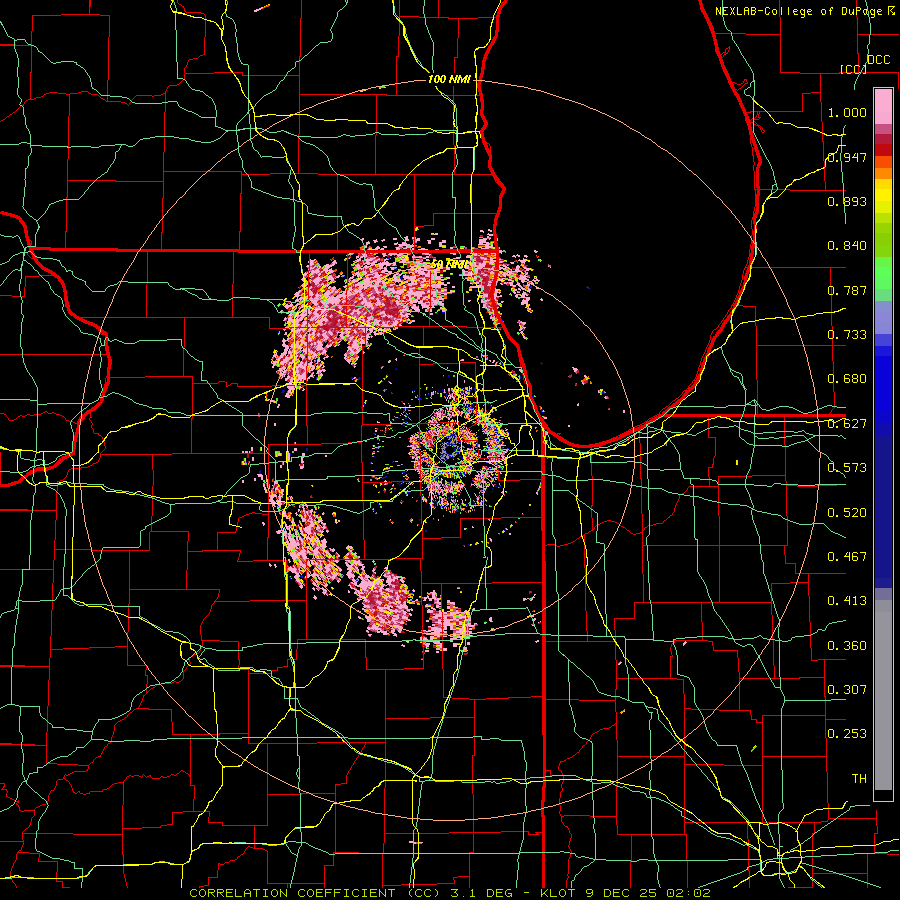Click the DCC label above the color bar
This screenshot has height=900, width=900.
878,59
